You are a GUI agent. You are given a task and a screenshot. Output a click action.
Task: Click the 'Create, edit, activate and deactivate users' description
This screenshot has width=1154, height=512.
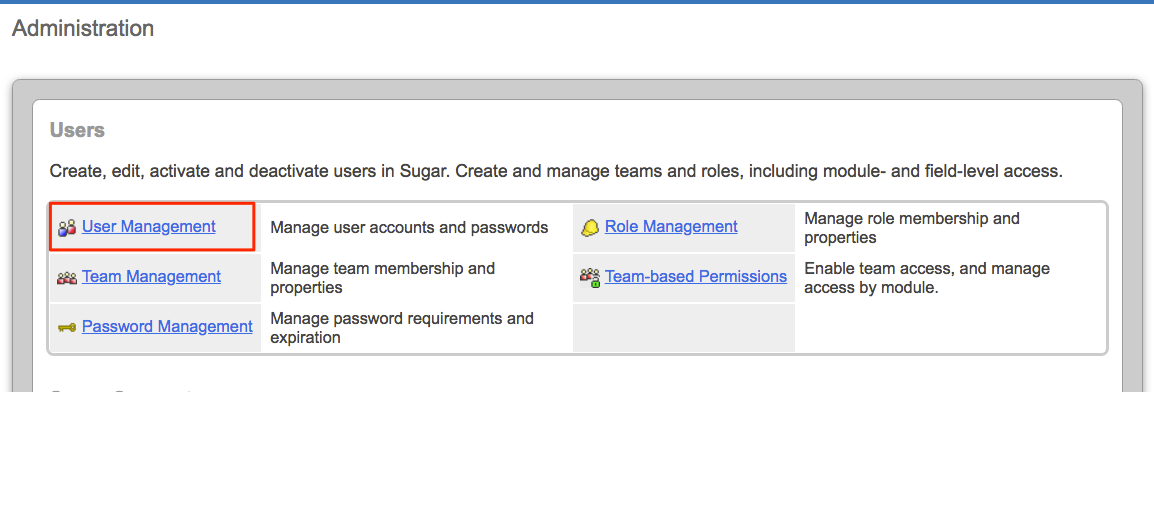[556, 173]
